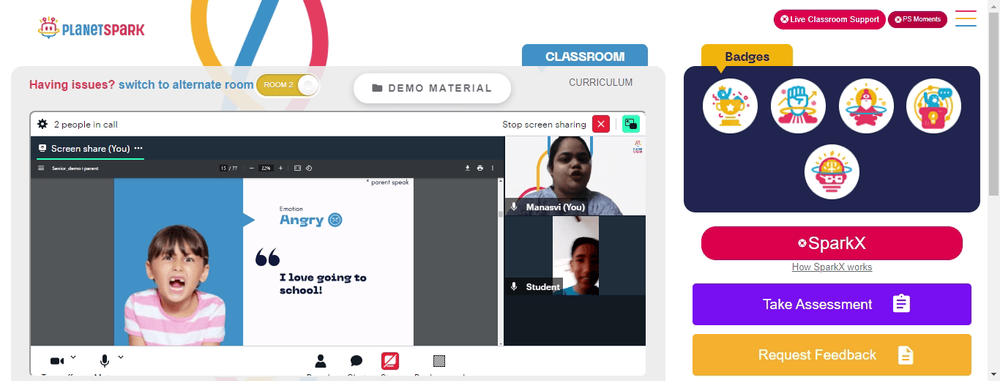Switch to the Curriculum tab
This screenshot has height=381, width=1000.
601,82
